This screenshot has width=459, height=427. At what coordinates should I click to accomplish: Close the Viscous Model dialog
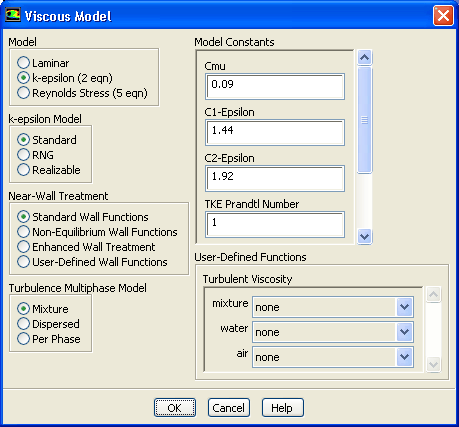pos(443,16)
